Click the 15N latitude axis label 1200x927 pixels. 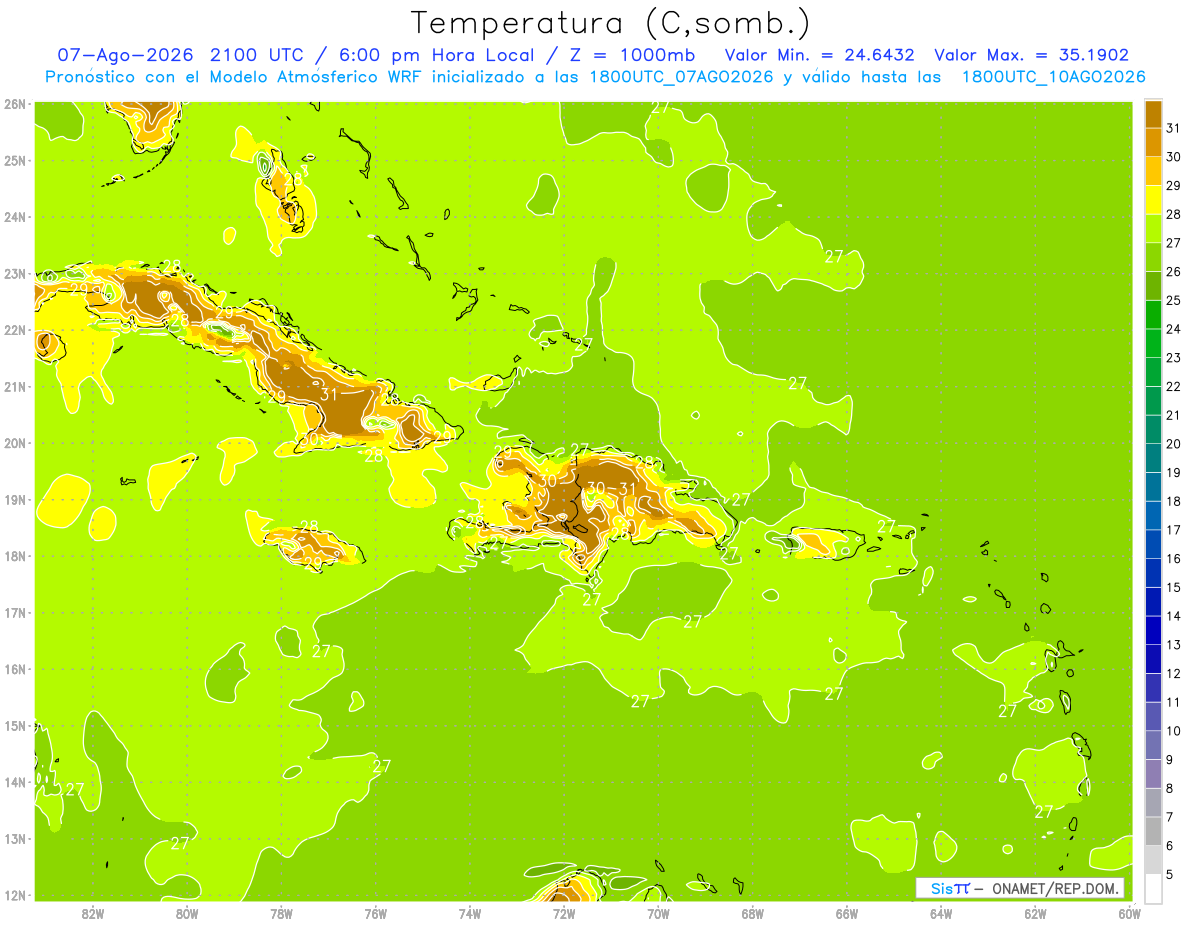14,725
